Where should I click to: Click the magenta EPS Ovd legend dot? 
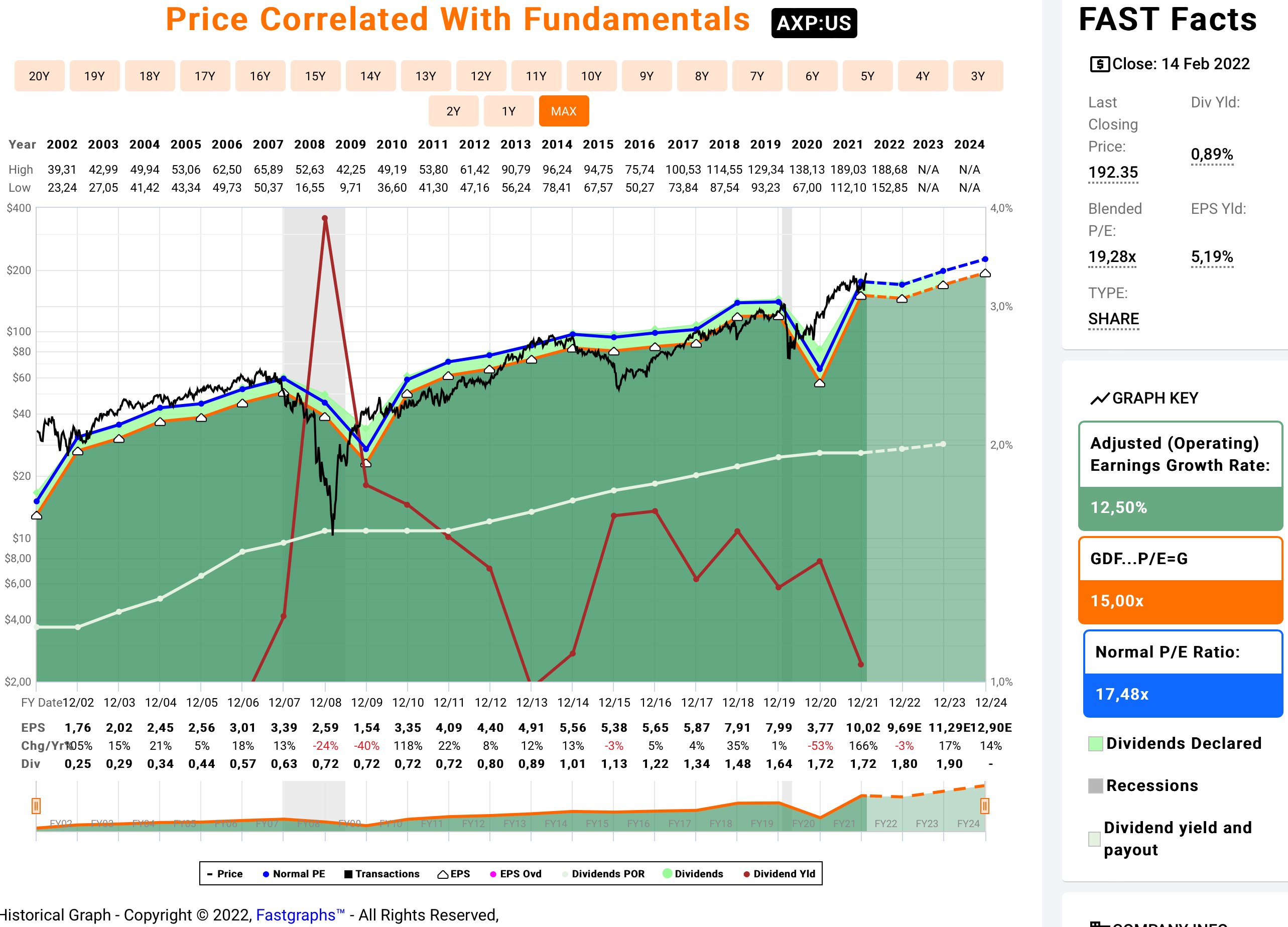coord(493,874)
